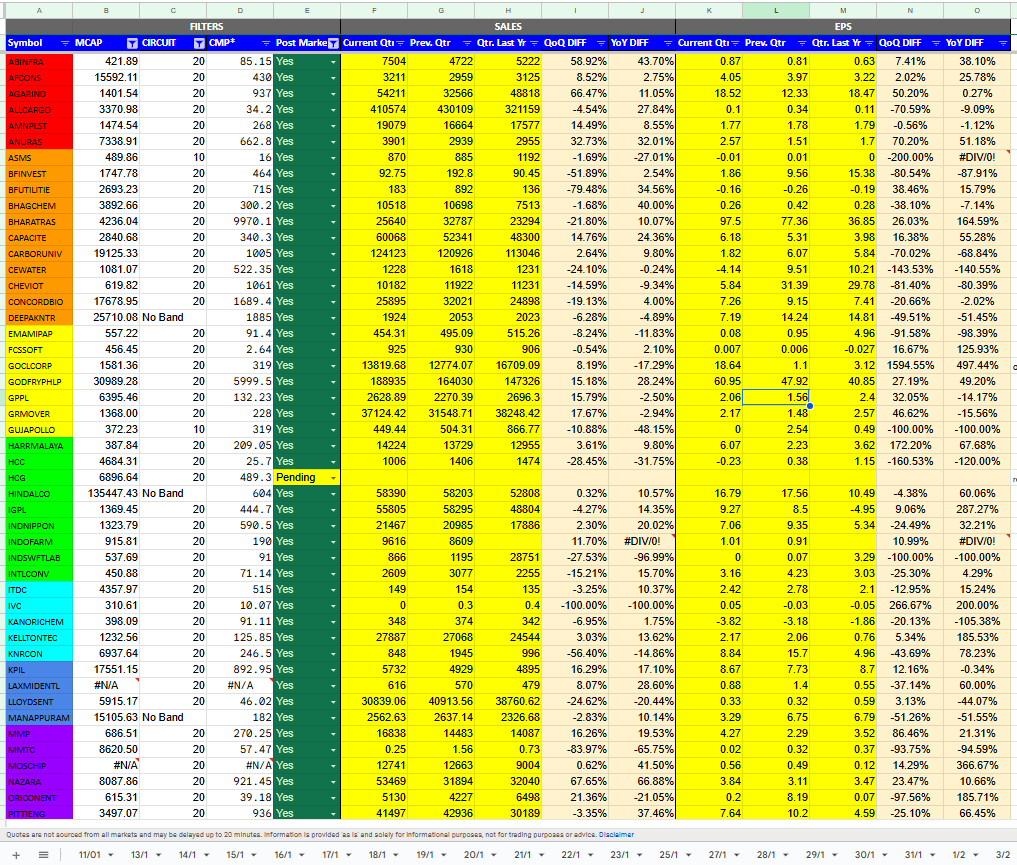Screen dimensions: 1017x865
Task: Select EPS QoQ cell showing 1594.55%
Action: (x=909, y=366)
